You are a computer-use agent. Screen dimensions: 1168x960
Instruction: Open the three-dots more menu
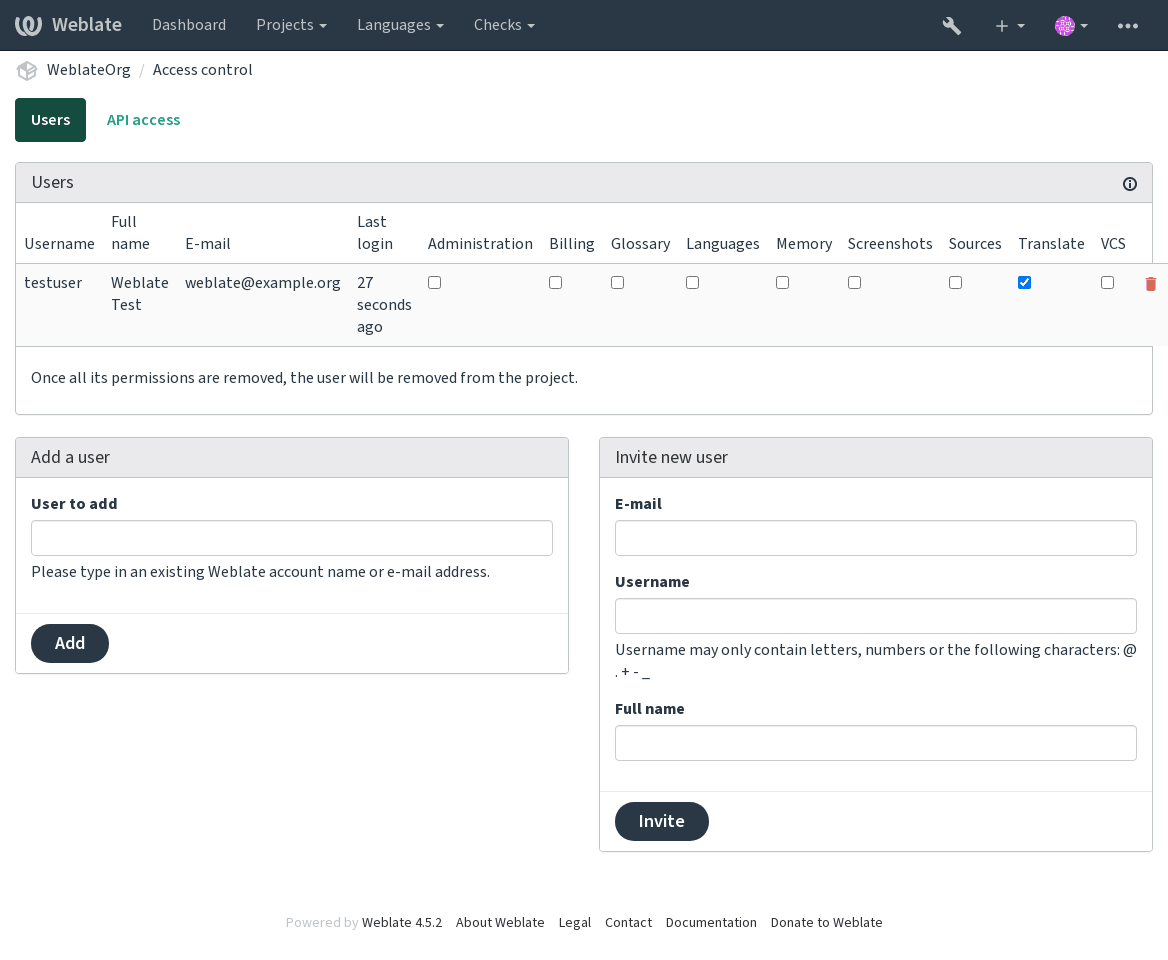[x=1127, y=25]
